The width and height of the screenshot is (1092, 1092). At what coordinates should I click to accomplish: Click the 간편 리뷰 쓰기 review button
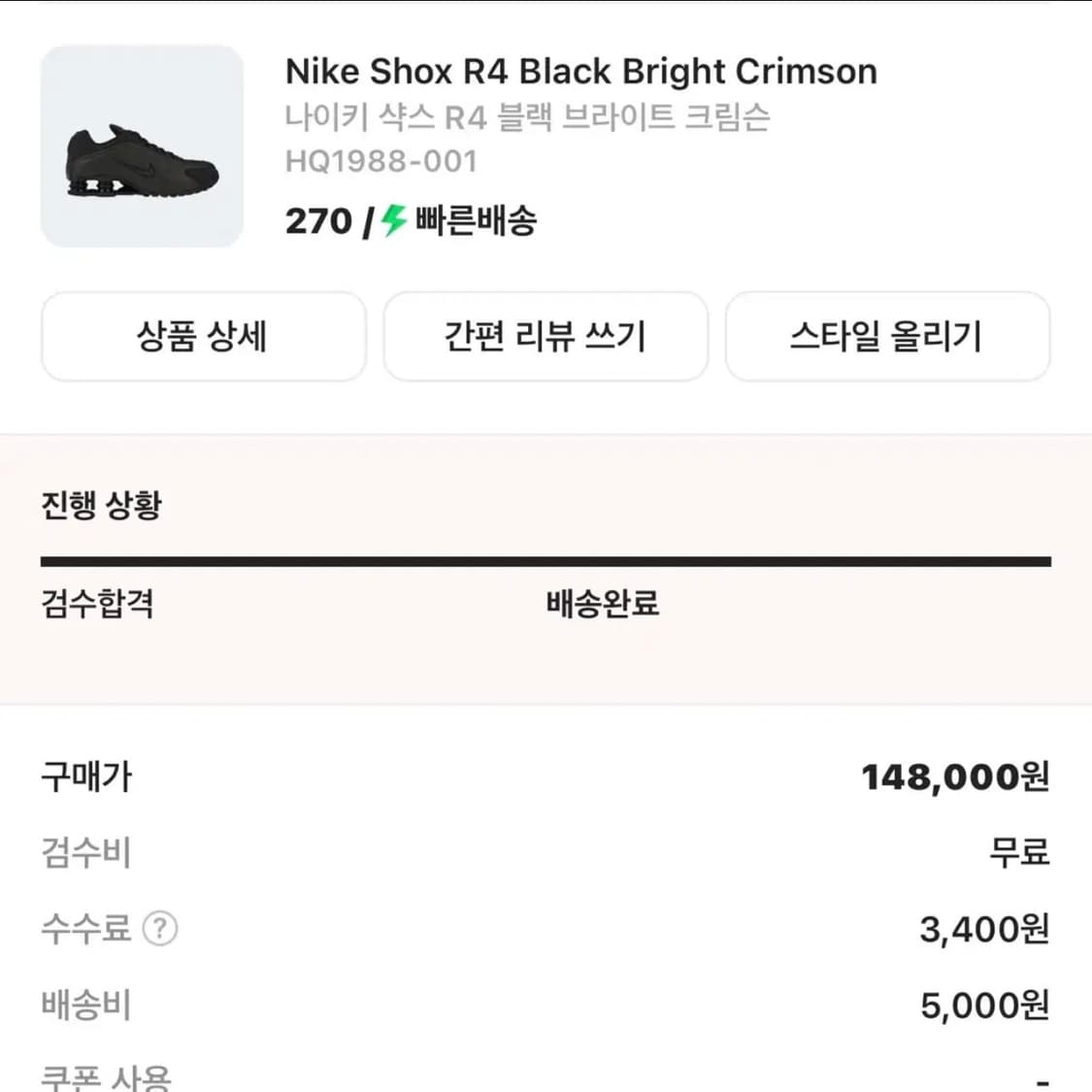[x=546, y=336]
